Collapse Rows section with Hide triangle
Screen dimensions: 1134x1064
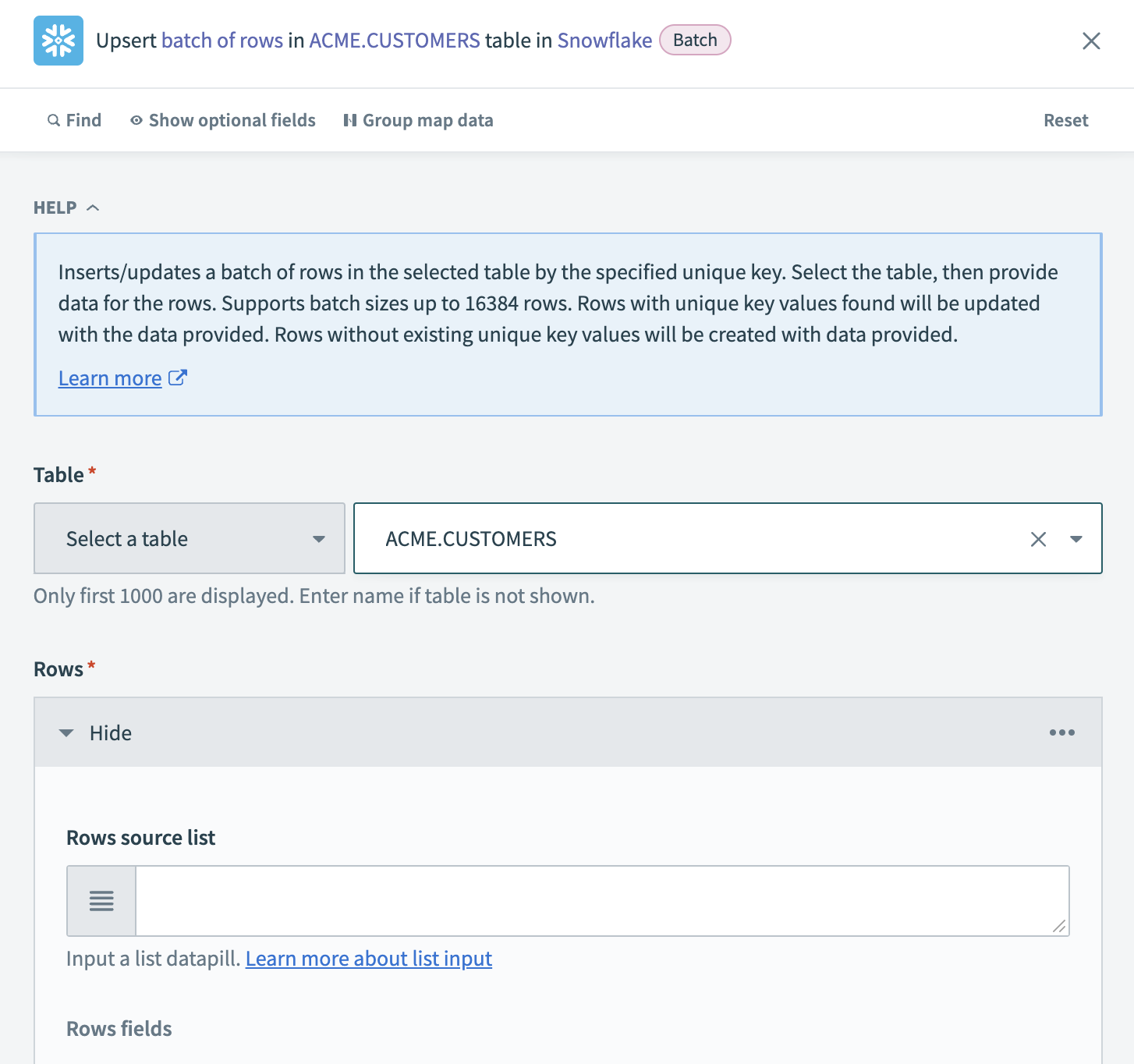pyautogui.click(x=67, y=733)
